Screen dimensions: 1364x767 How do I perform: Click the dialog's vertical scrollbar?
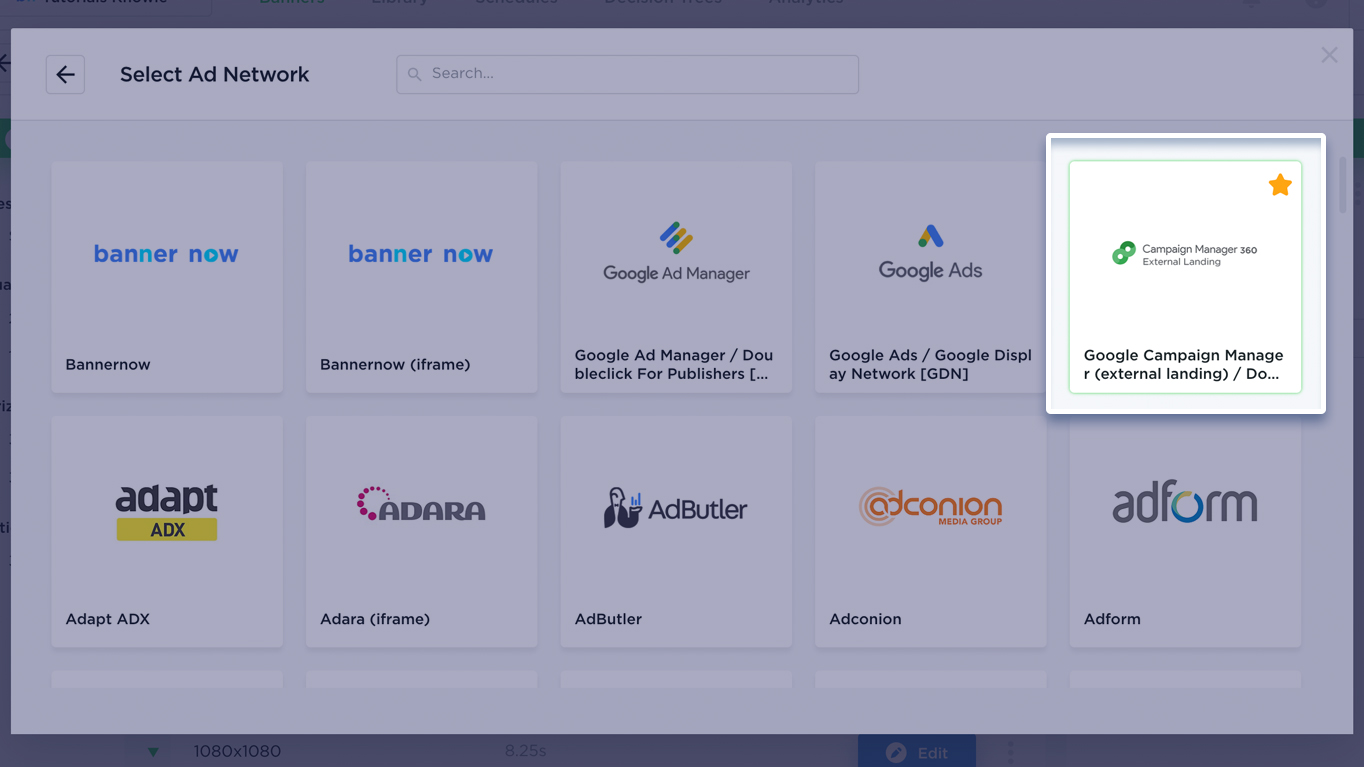point(1343,185)
